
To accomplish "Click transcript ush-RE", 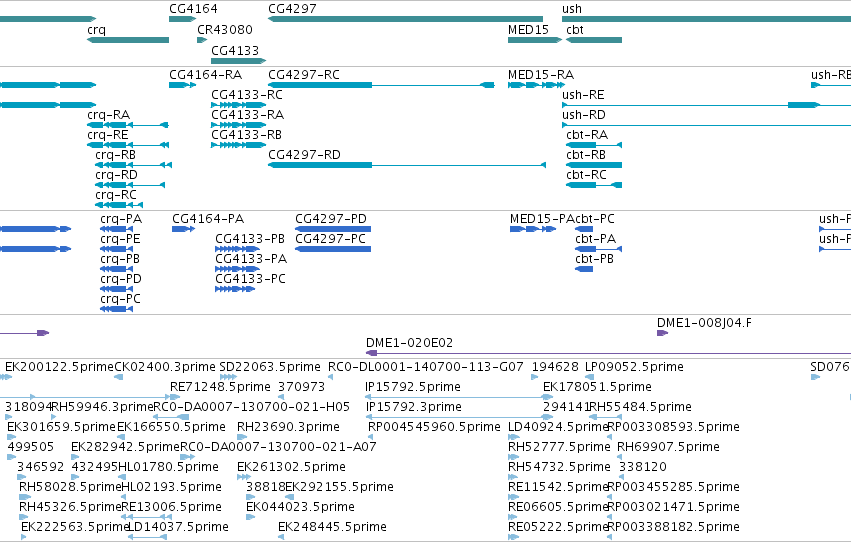I will pos(583,95).
